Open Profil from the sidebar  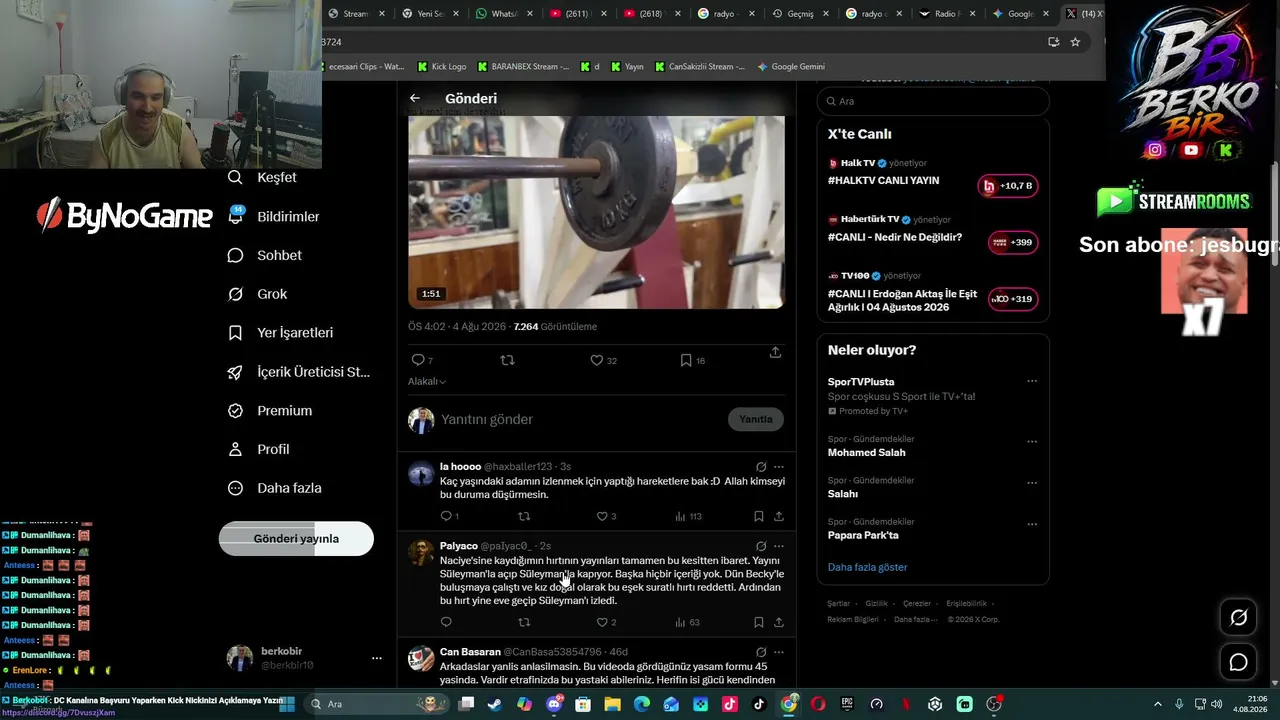click(x=258, y=449)
